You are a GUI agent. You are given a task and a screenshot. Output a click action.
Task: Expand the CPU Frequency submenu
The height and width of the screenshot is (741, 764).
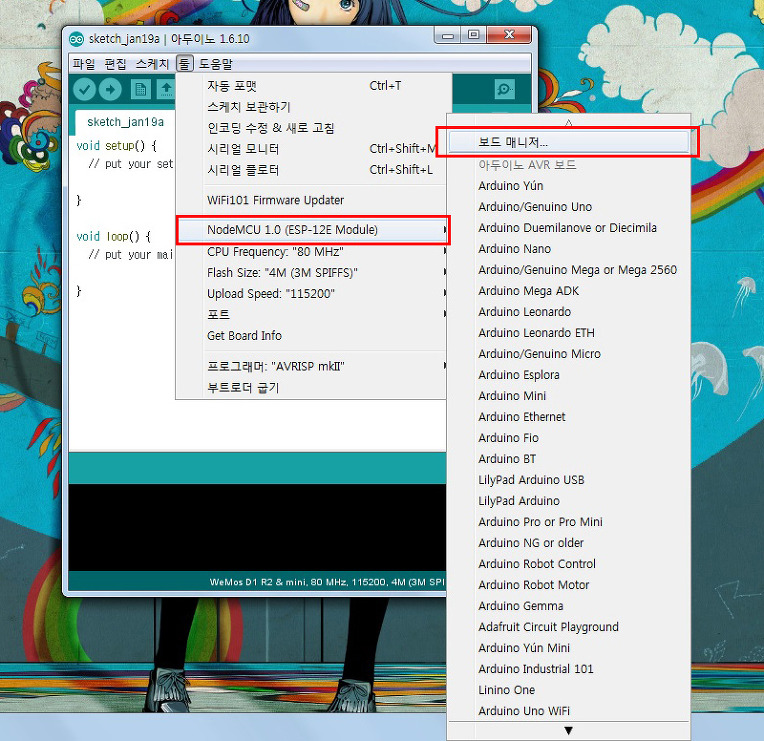(x=311, y=252)
